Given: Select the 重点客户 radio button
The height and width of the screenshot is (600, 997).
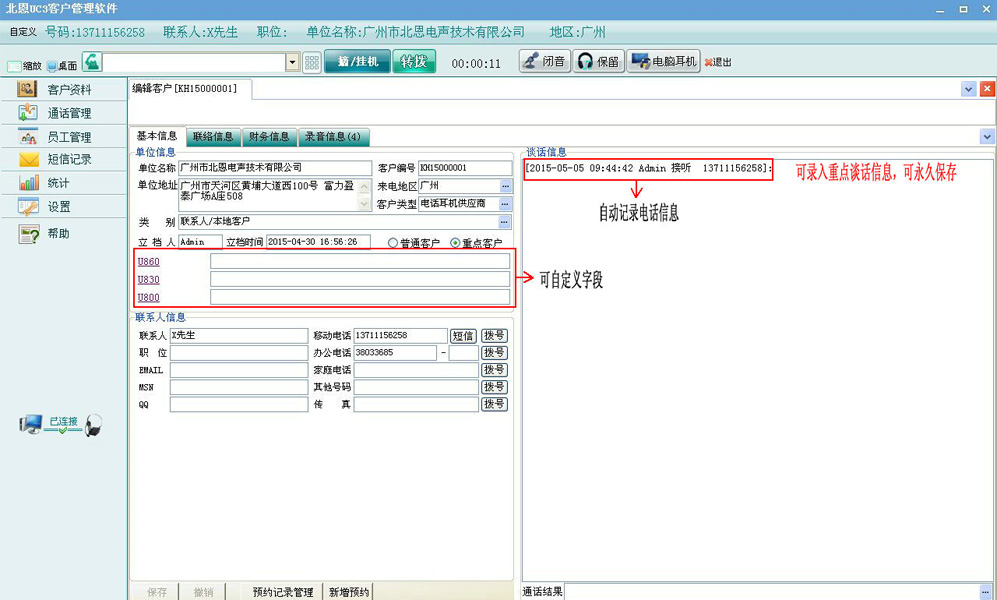Looking at the screenshot, I should 455,243.
